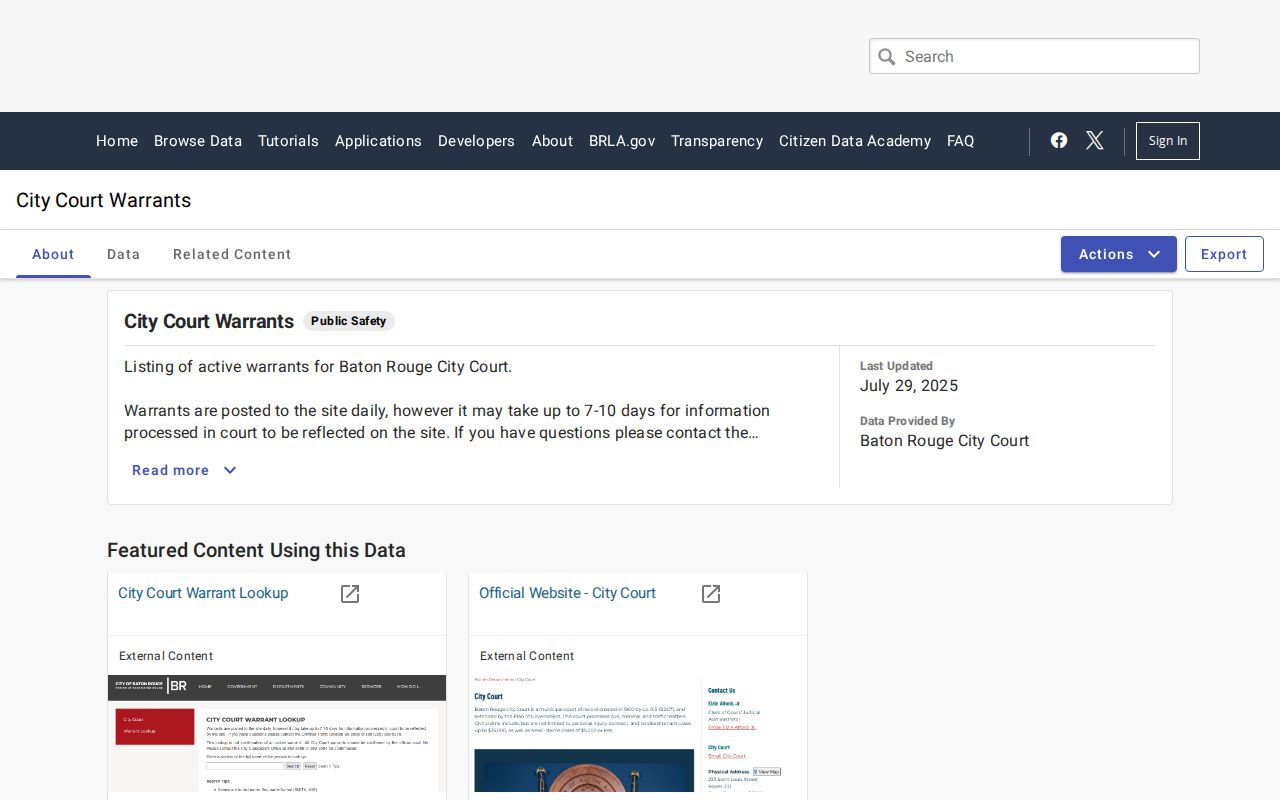This screenshot has height=800, width=1280.
Task: Open FAQ menu item
Action: 961,141
